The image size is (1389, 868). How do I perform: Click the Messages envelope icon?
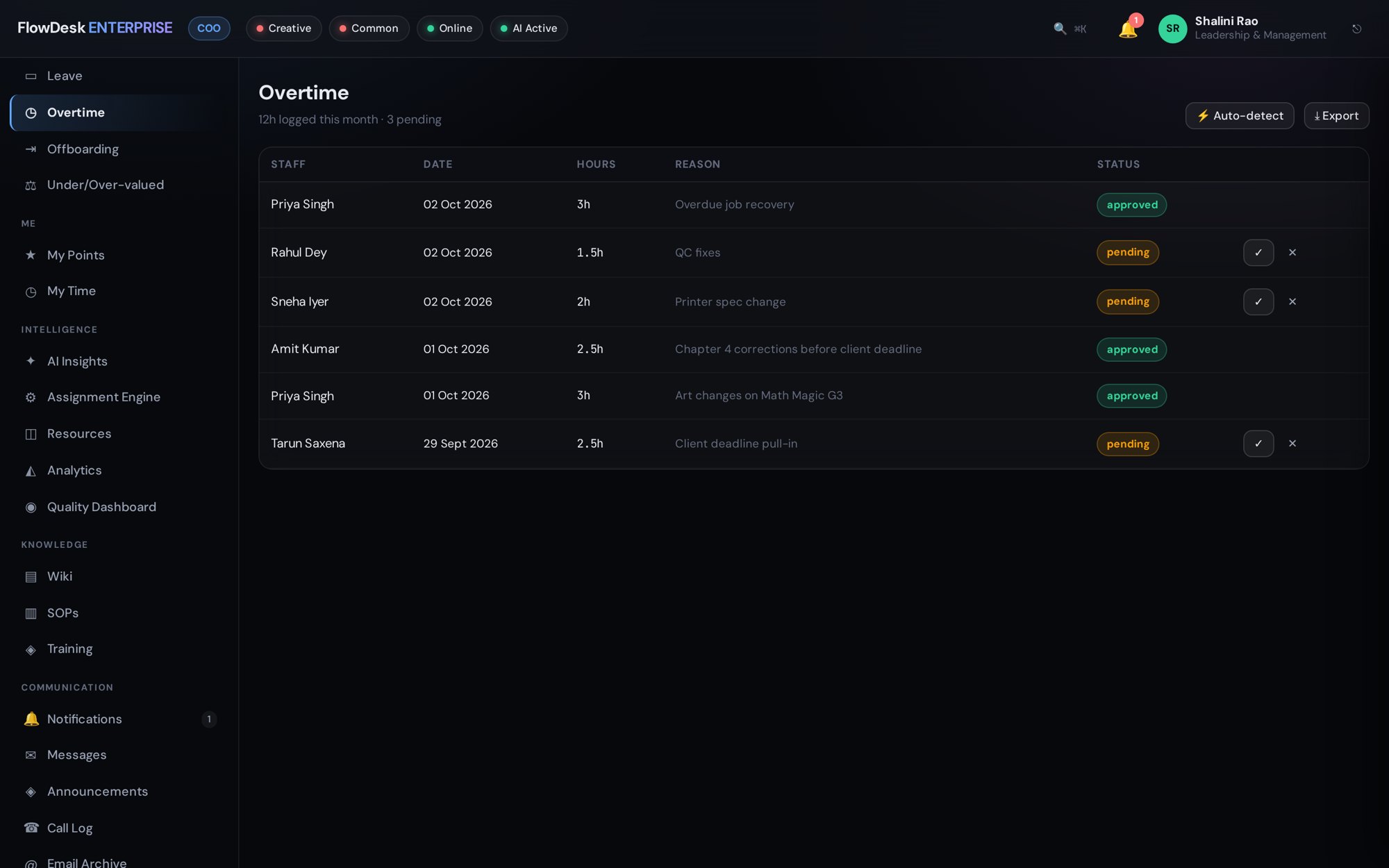coord(31,756)
